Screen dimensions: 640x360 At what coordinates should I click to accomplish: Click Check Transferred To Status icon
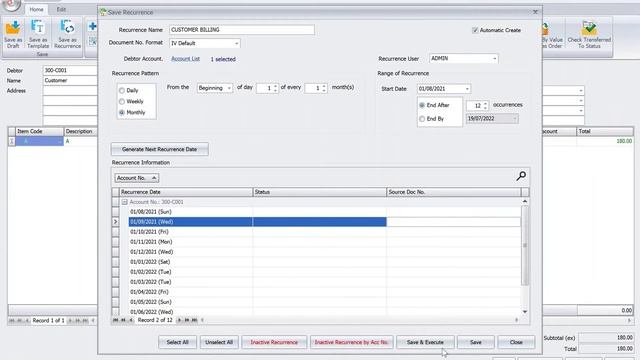589,34
